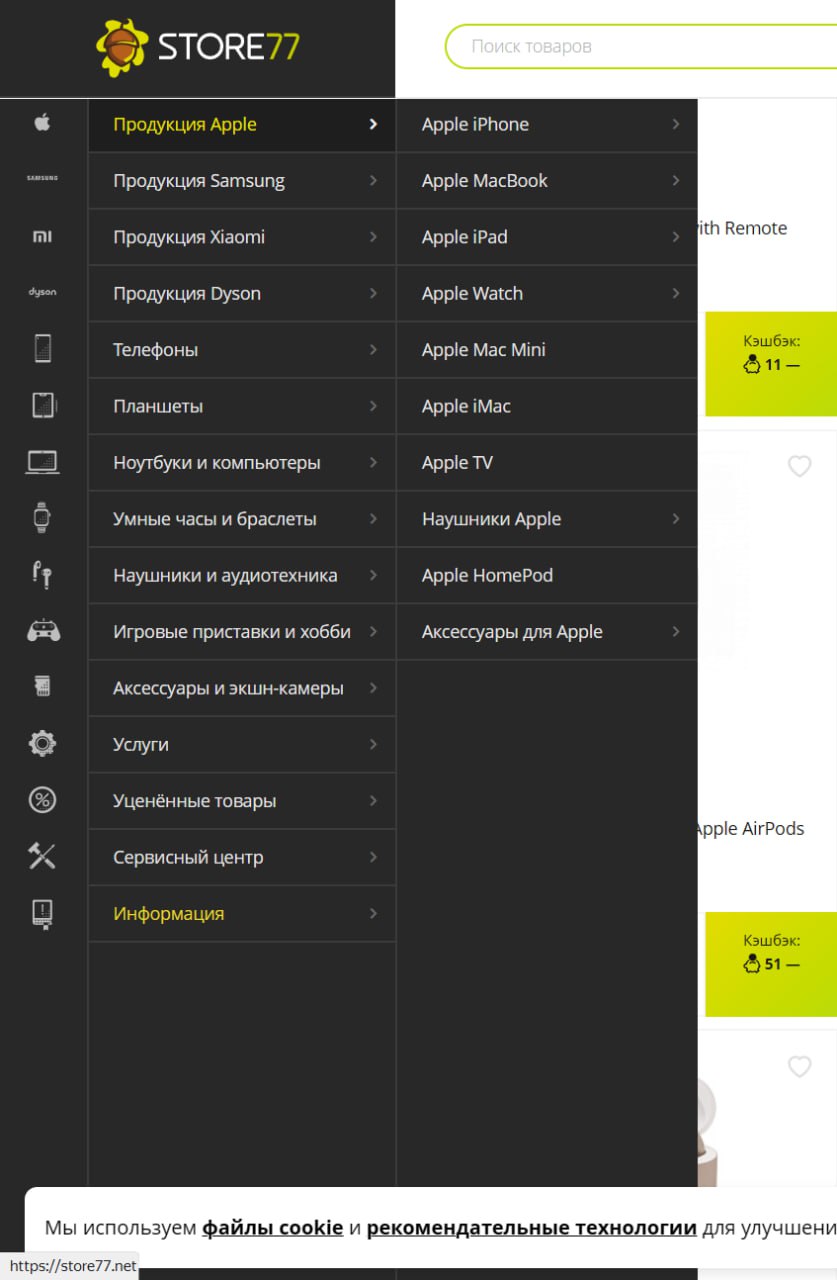Go to Apple Mac Mini
Viewport: 837px width, 1280px height.
547,350
